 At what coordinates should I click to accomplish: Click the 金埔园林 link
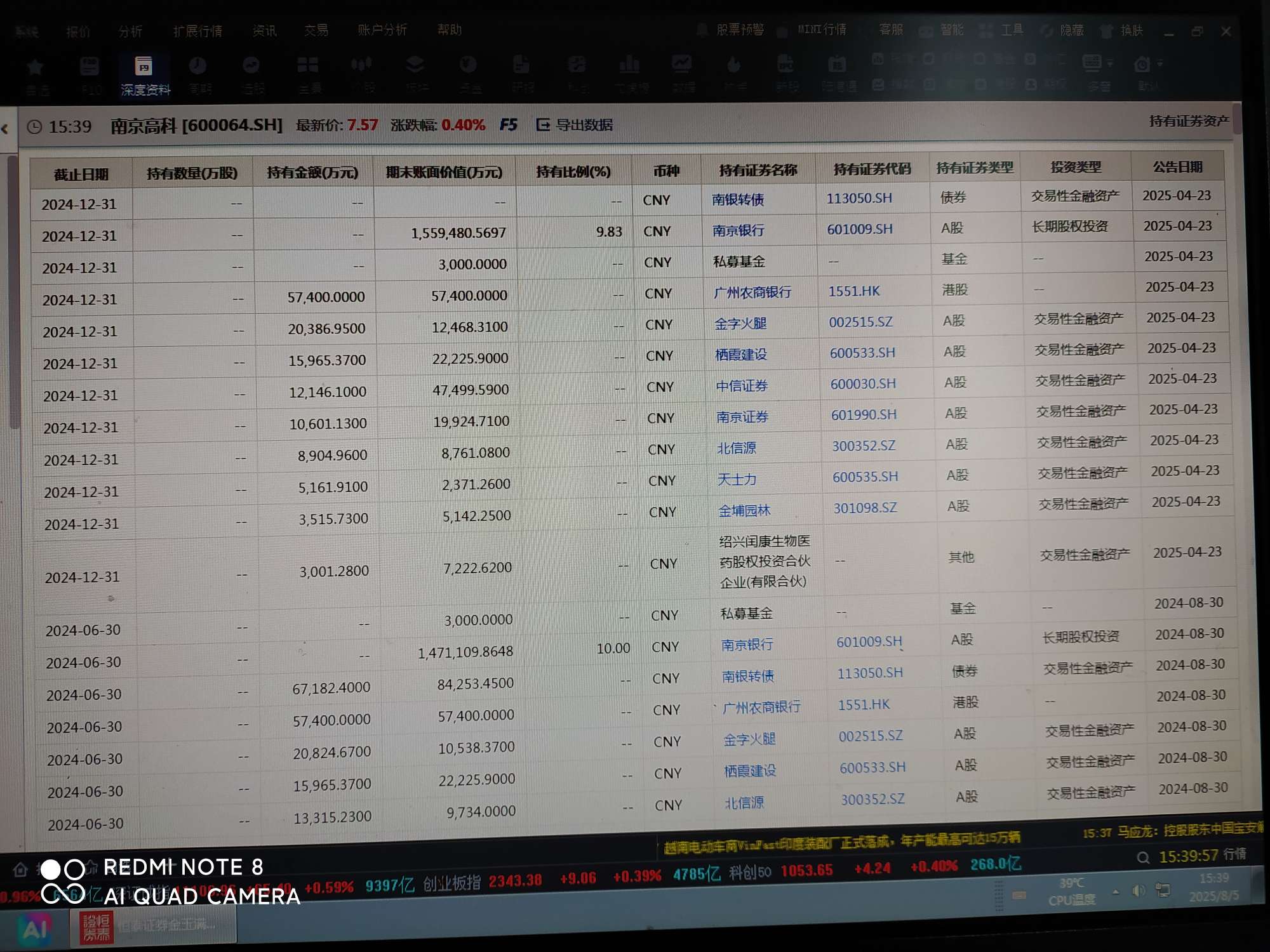[x=744, y=510]
